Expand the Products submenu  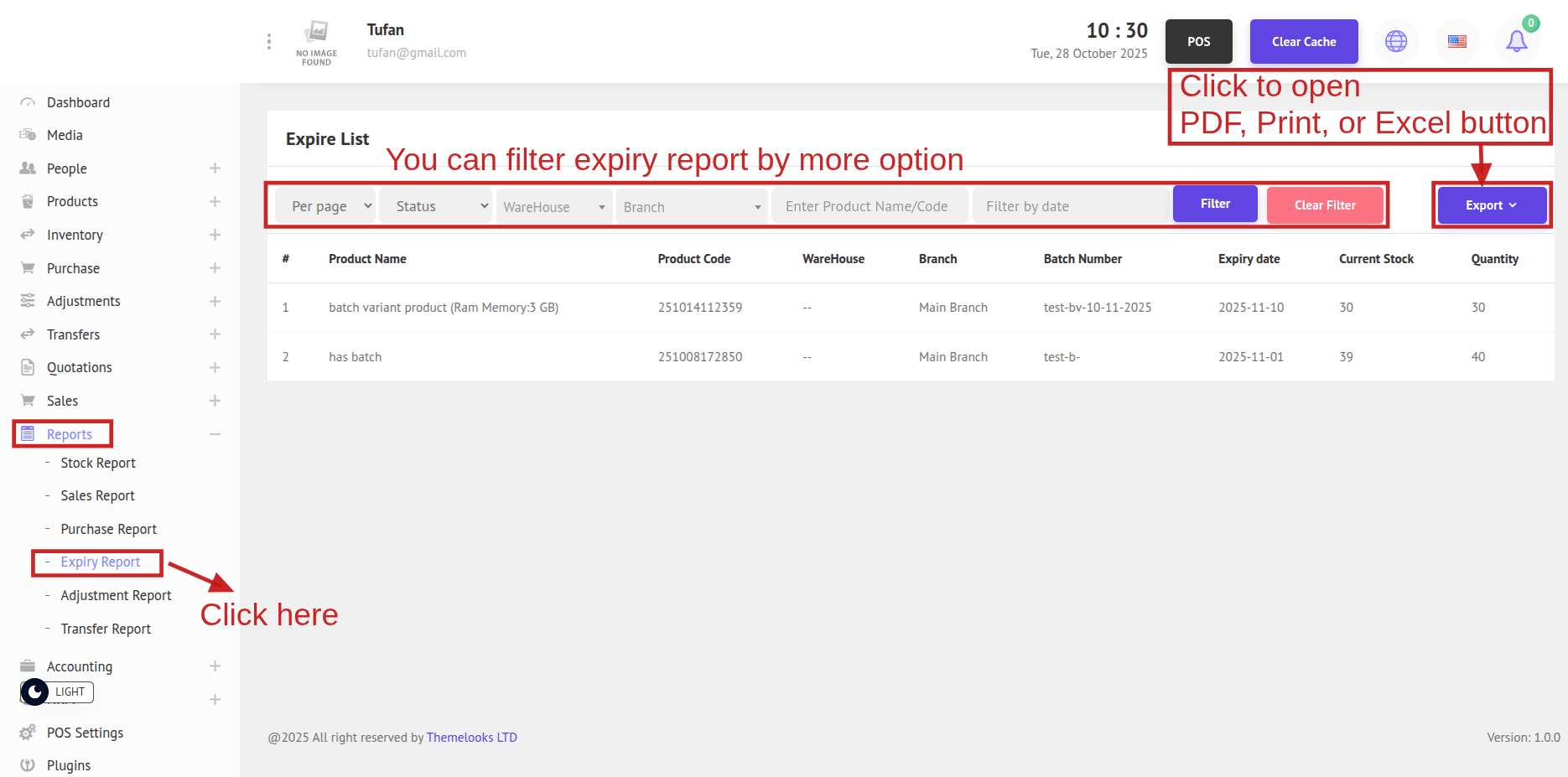(215, 202)
